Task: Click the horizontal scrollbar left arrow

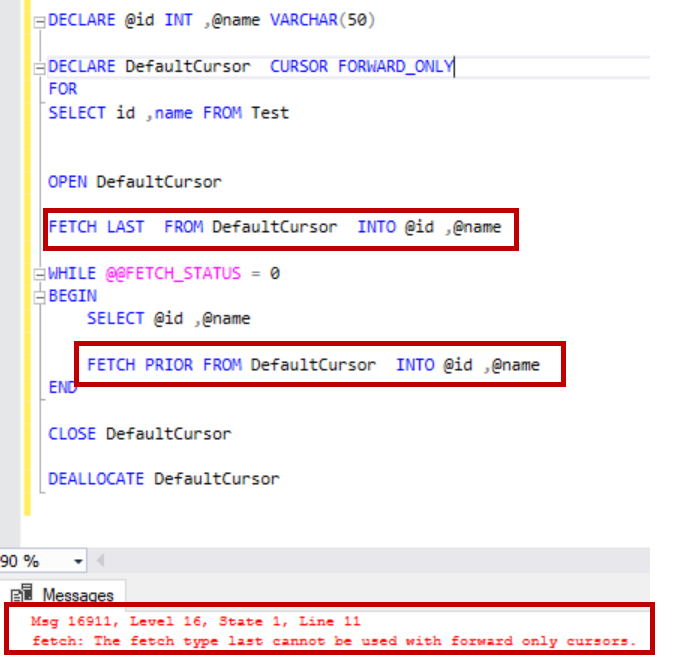Action: [x=100, y=561]
